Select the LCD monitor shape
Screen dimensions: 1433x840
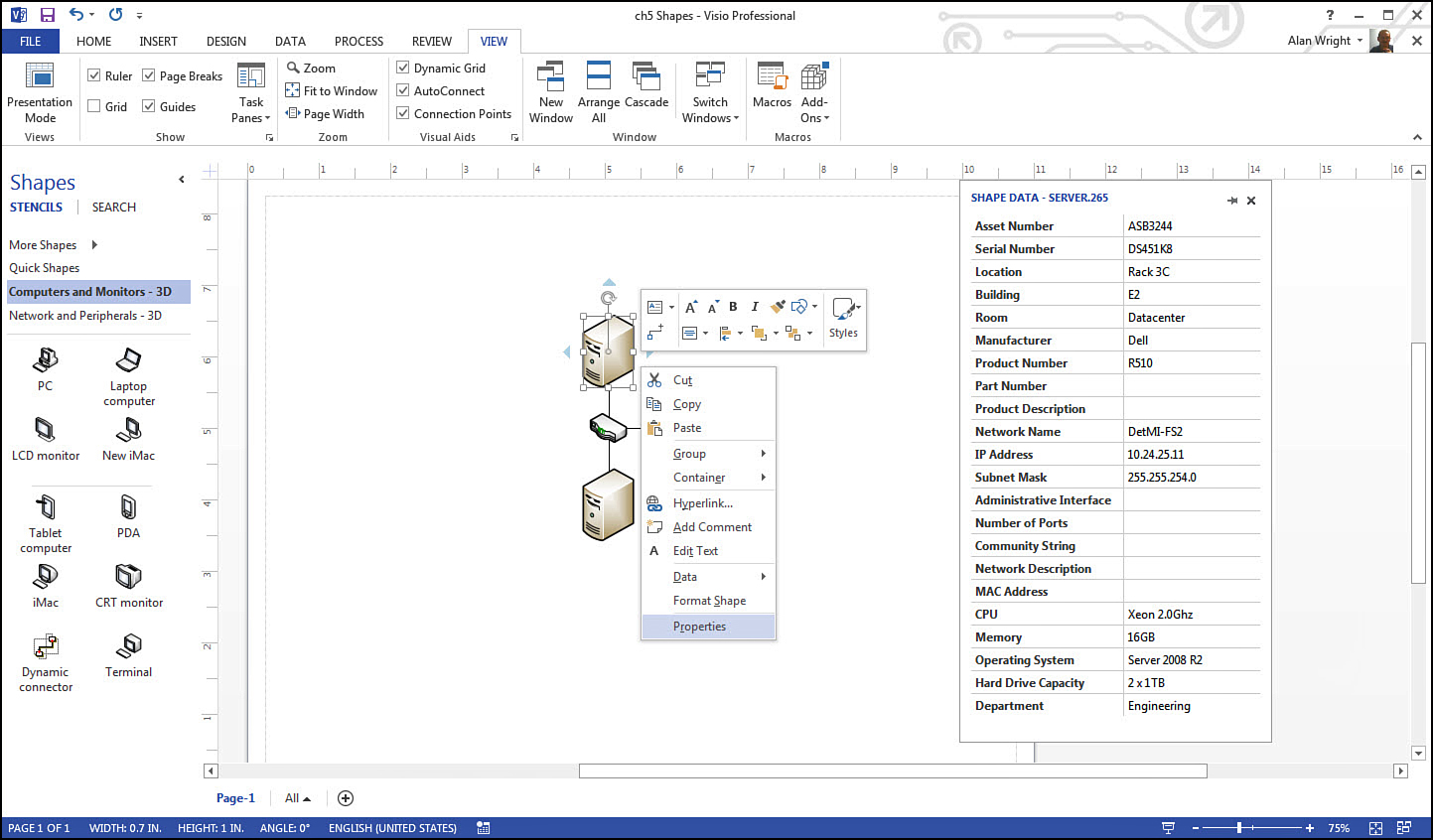tap(46, 439)
